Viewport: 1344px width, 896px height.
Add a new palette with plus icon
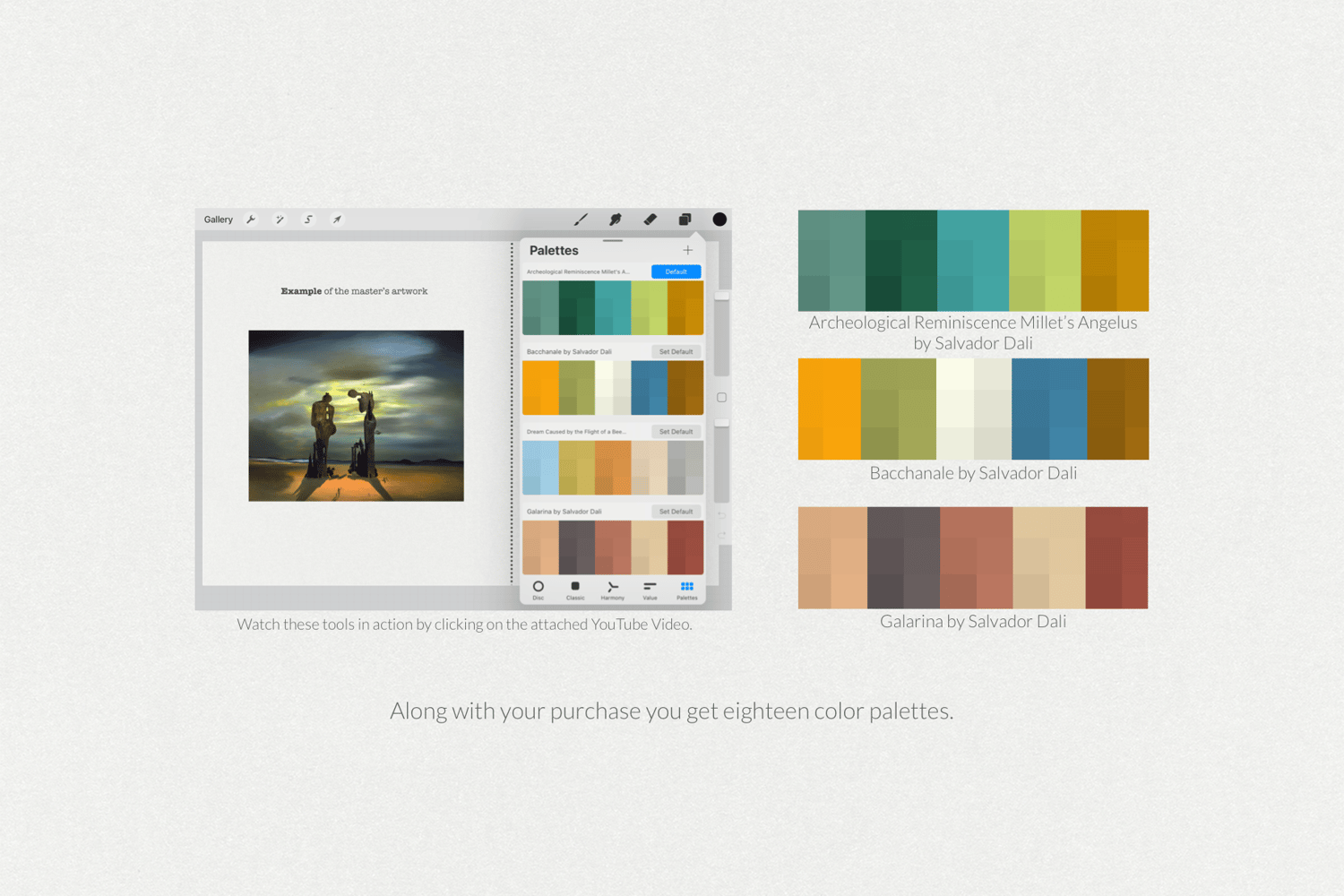tap(687, 251)
